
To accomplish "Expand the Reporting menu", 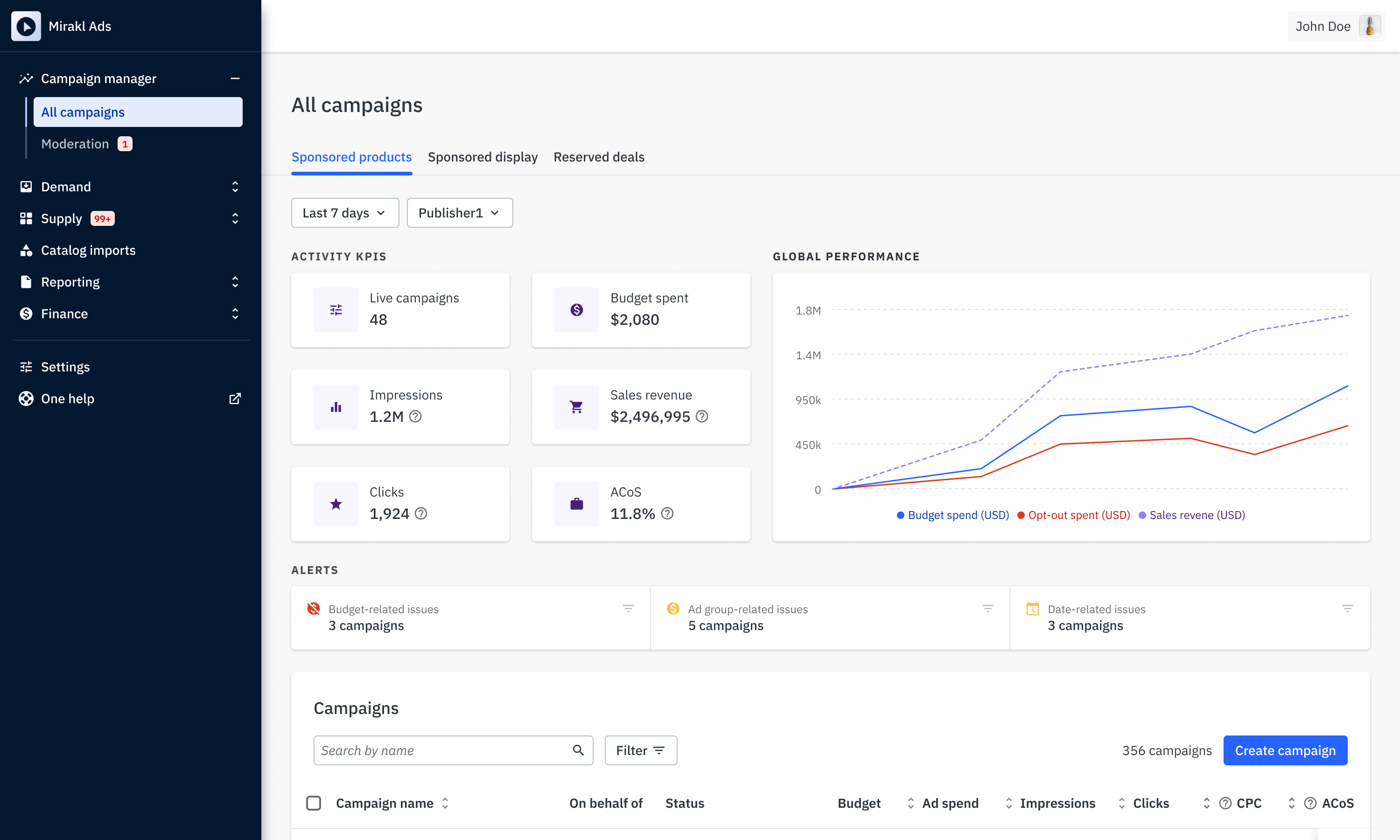I will [x=235, y=282].
